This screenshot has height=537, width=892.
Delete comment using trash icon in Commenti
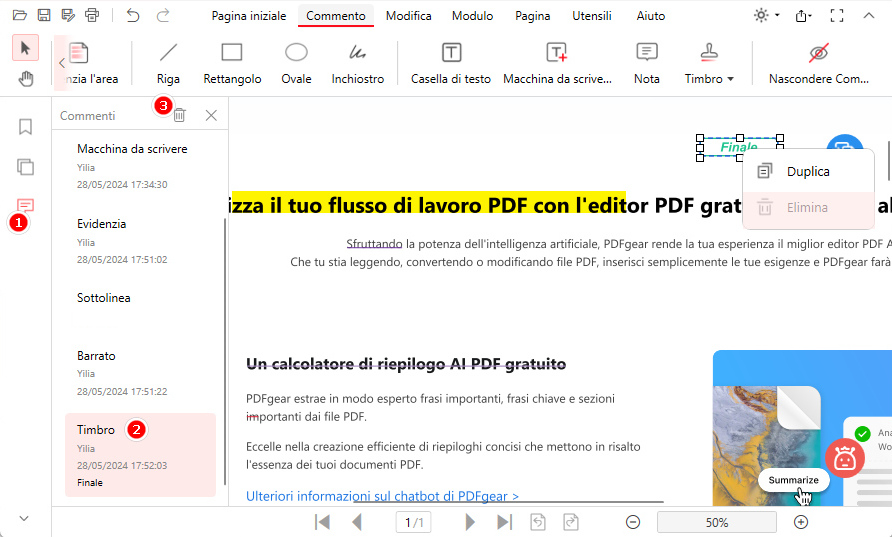tap(180, 115)
